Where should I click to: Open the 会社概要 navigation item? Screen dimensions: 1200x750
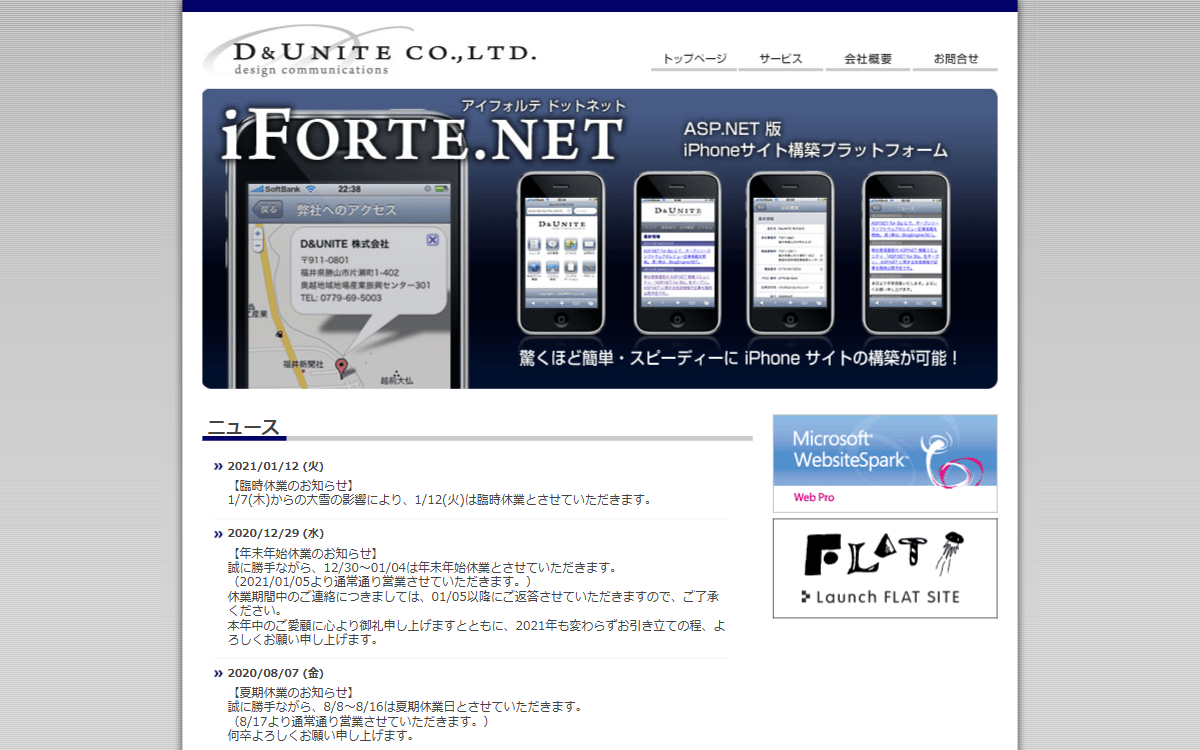click(868, 59)
